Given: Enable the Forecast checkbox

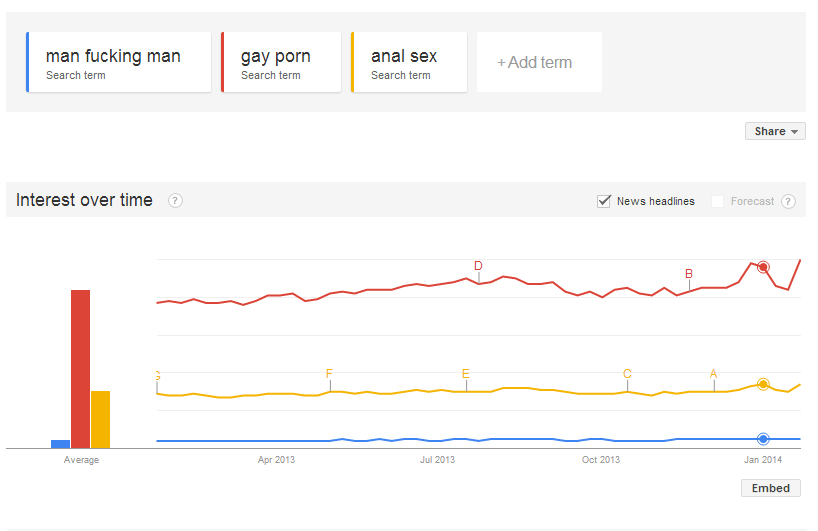Looking at the screenshot, I should [x=717, y=201].
